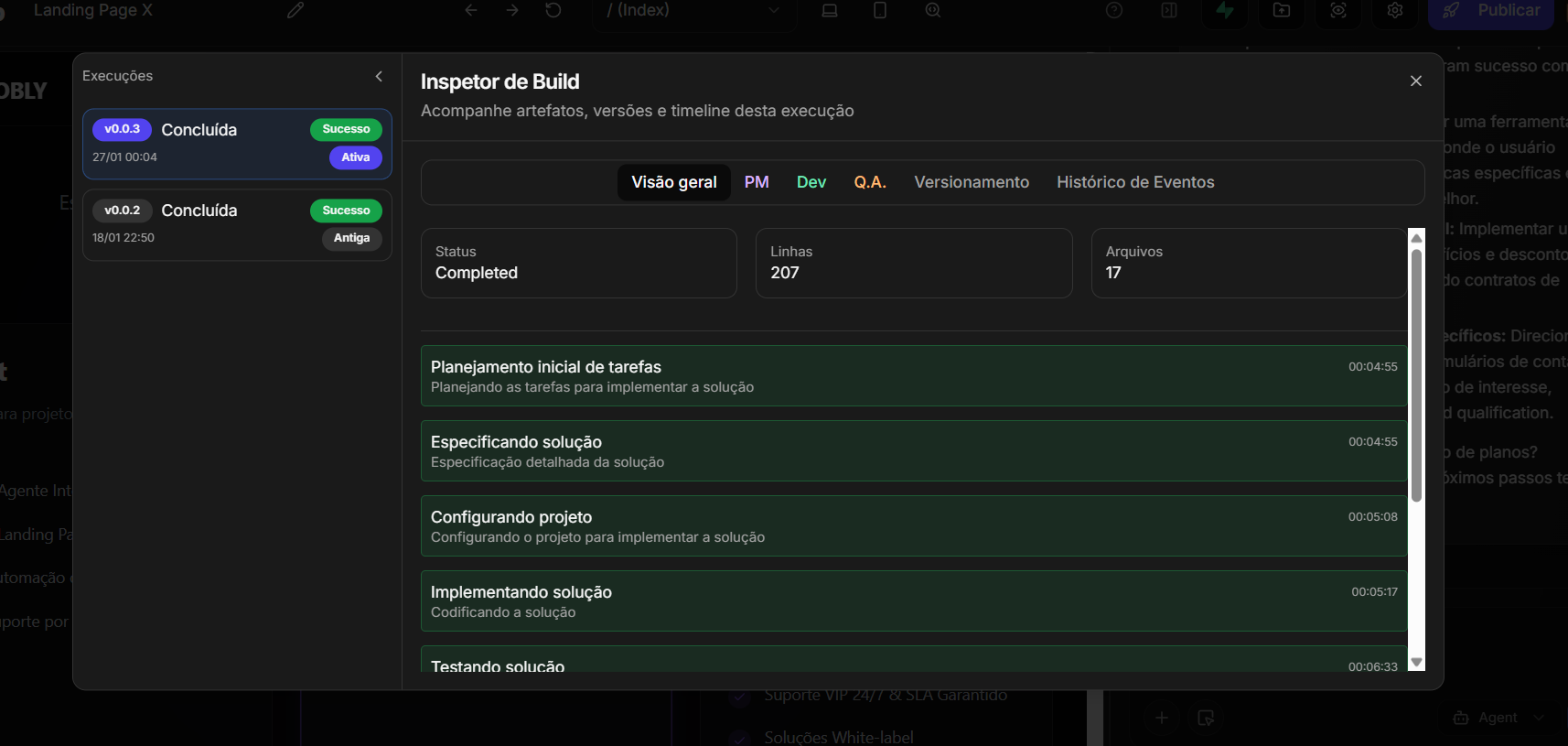Click the help question mark icon

[x=1113, y=10]
